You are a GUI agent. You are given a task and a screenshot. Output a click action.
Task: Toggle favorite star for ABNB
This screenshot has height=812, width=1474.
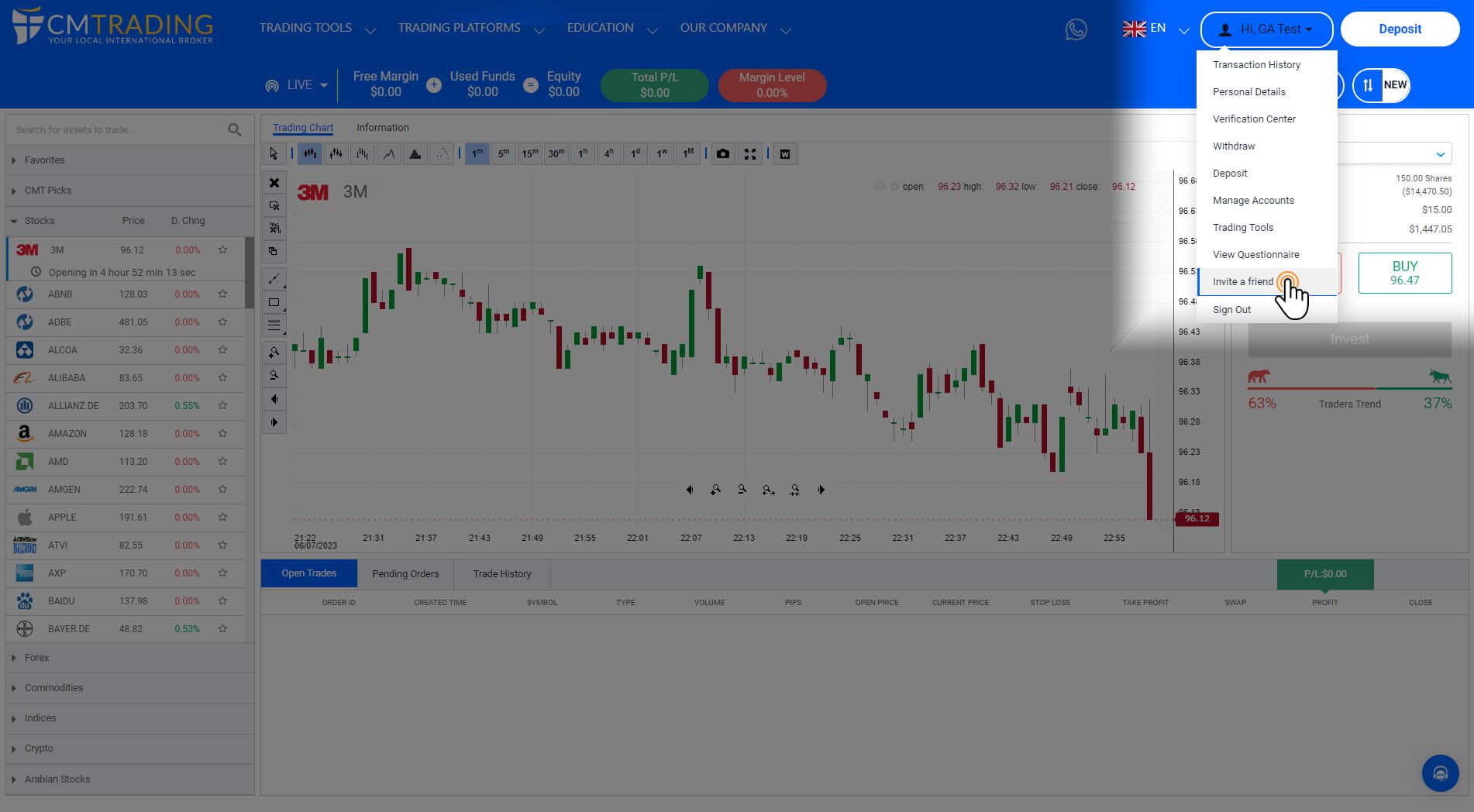223,294
